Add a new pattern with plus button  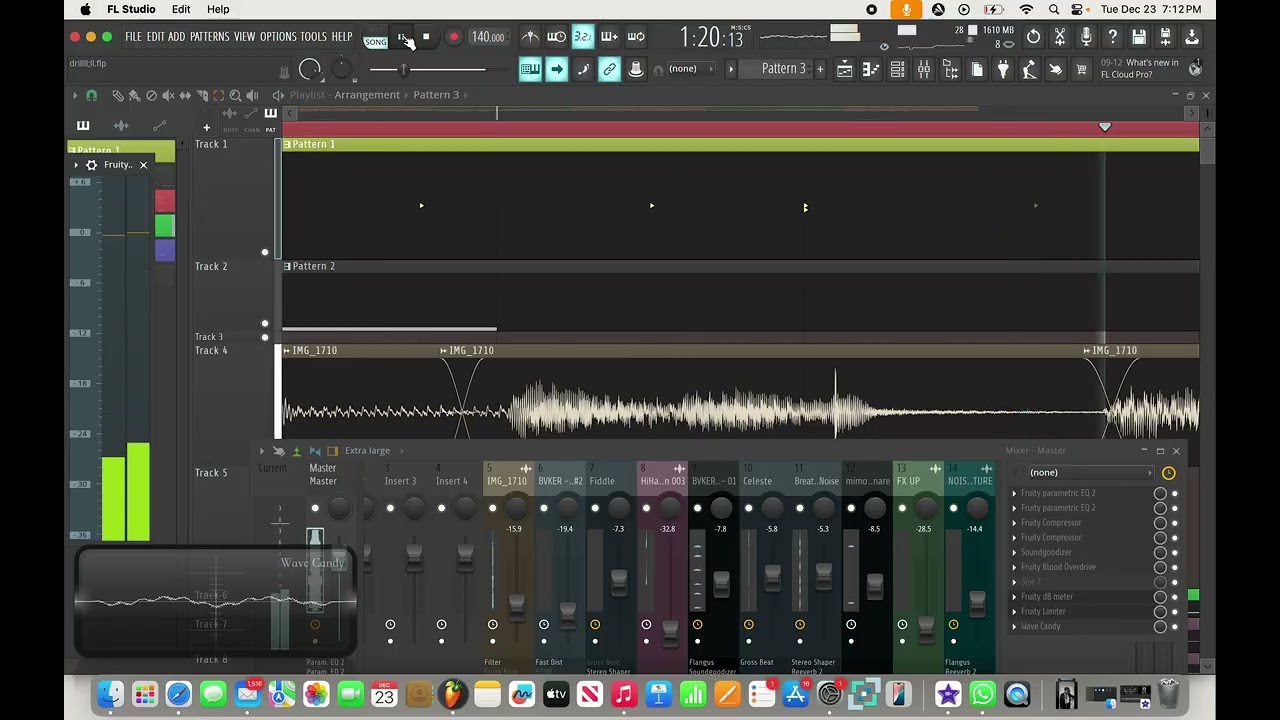820,69
